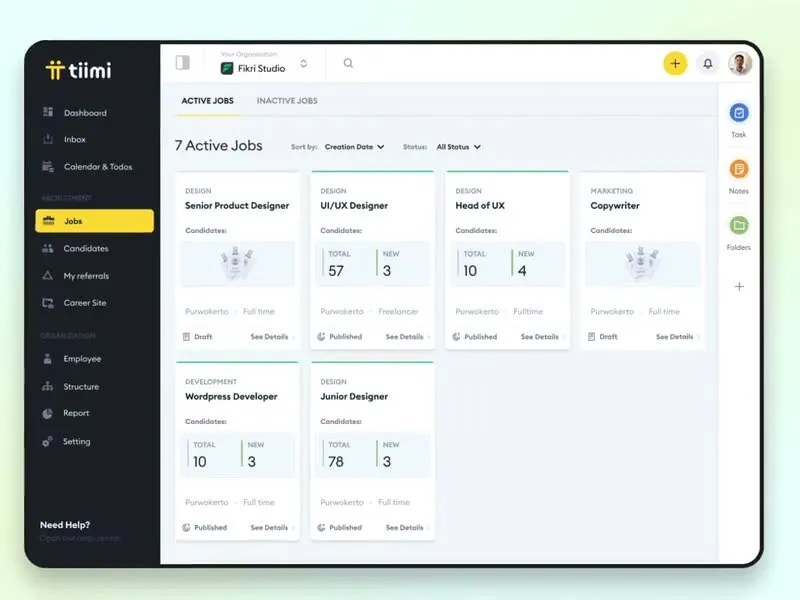
Task: See Details of Senior Product Designer
Action: [269, 337]
